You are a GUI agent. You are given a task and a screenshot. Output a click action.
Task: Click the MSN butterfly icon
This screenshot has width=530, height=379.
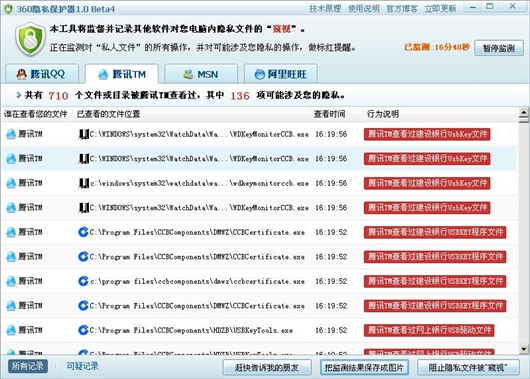tap(188, 74)
